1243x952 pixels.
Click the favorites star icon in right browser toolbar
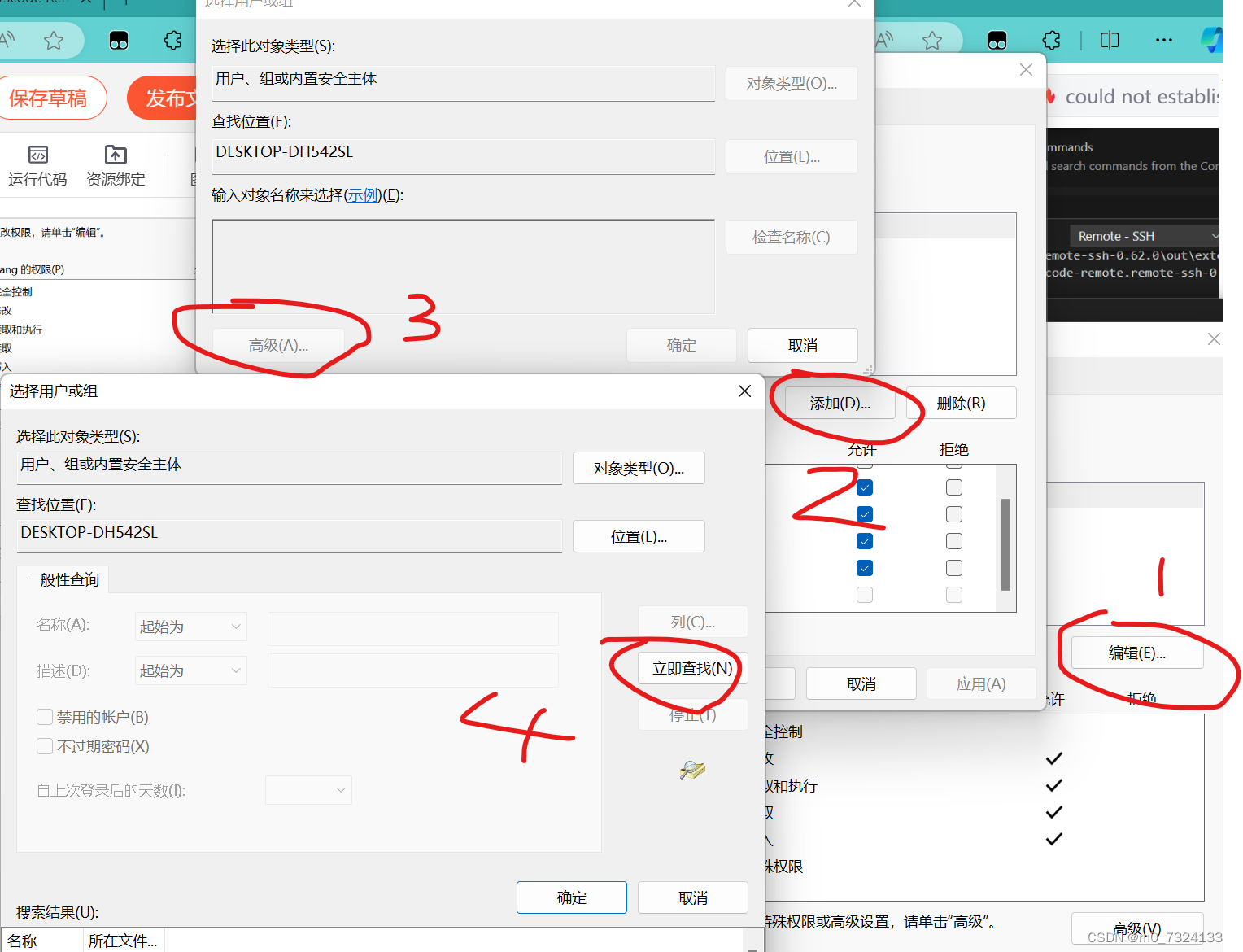tap(932, 41)
